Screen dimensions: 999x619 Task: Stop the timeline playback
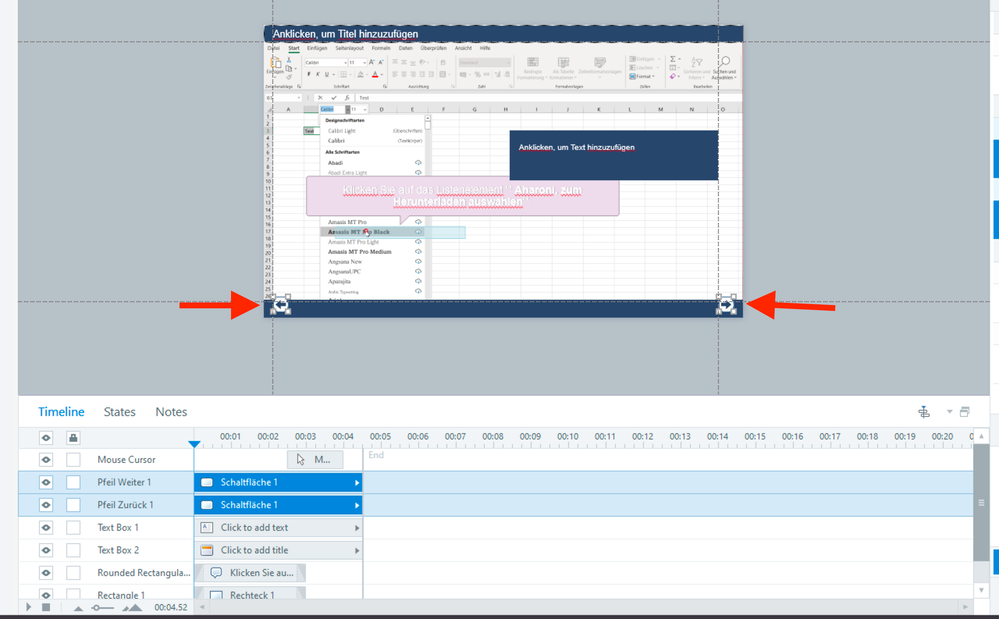[x=46, y=608]
